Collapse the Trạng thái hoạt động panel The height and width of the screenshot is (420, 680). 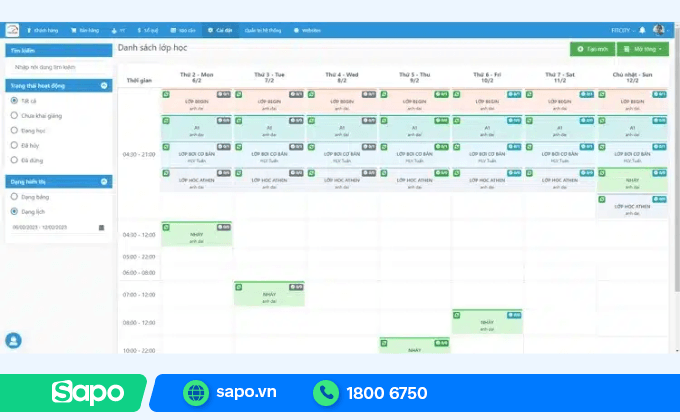(104, 85)
